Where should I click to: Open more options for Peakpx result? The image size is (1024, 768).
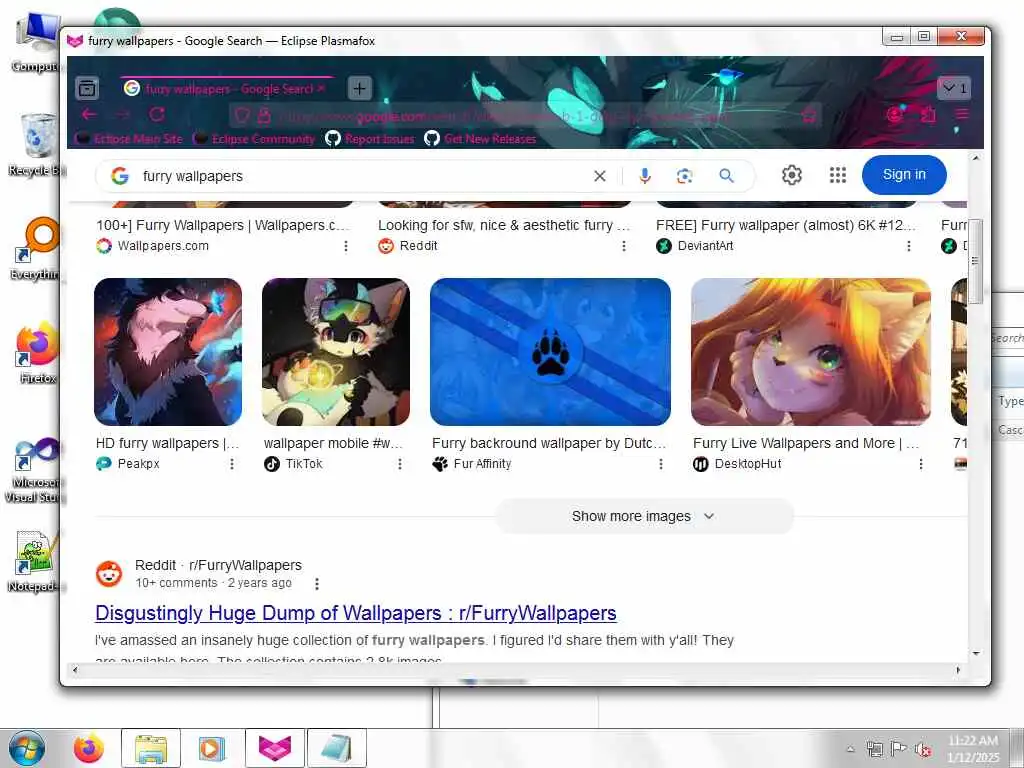click(232, 464)
